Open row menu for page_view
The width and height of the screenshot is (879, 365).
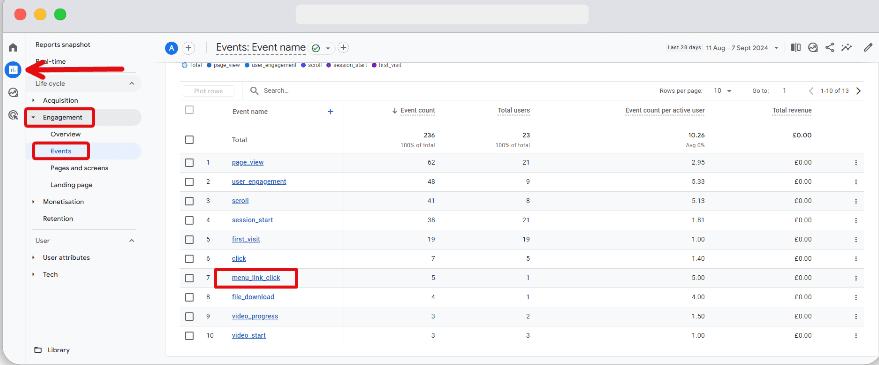[855, 163]
